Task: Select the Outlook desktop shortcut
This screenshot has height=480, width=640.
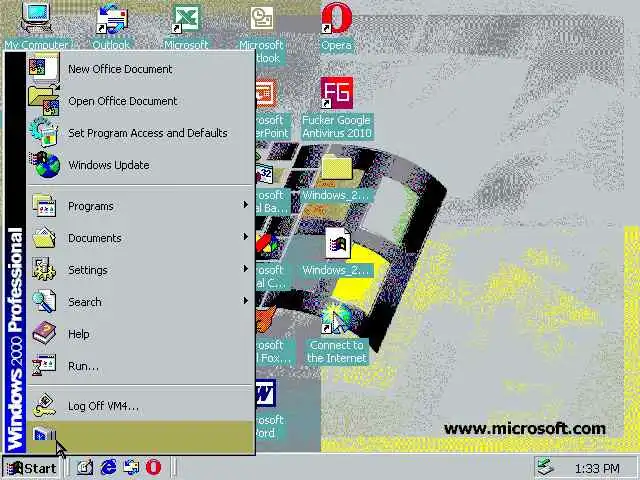Action: pos(111,27)
